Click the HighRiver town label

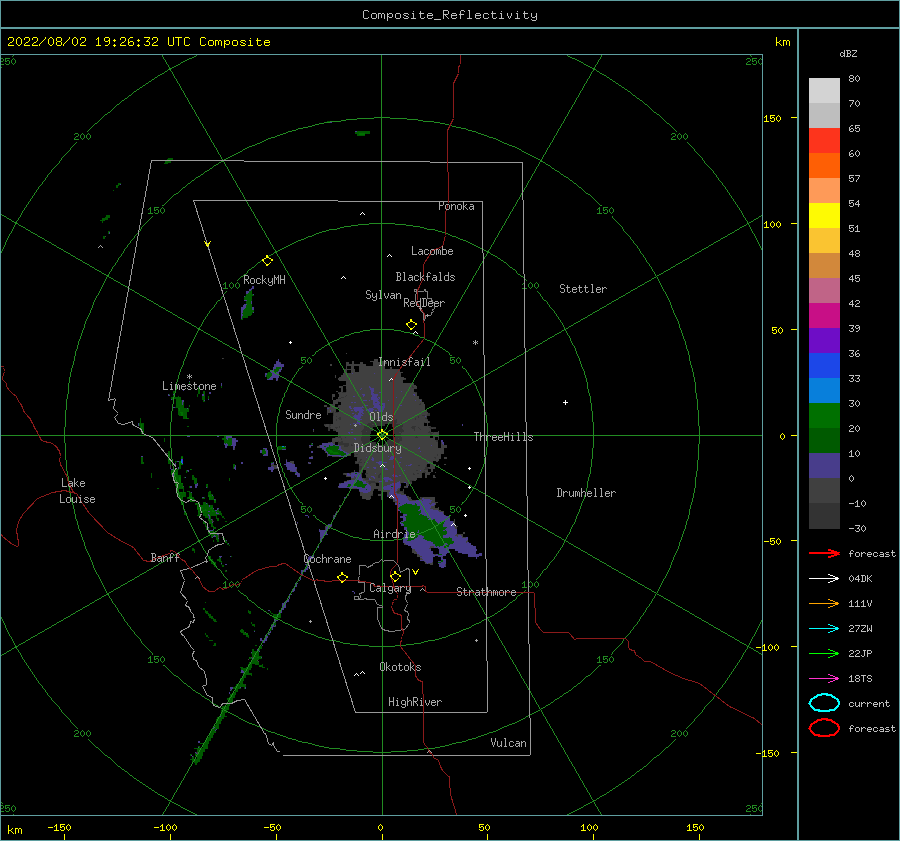(x=415, y=702)
